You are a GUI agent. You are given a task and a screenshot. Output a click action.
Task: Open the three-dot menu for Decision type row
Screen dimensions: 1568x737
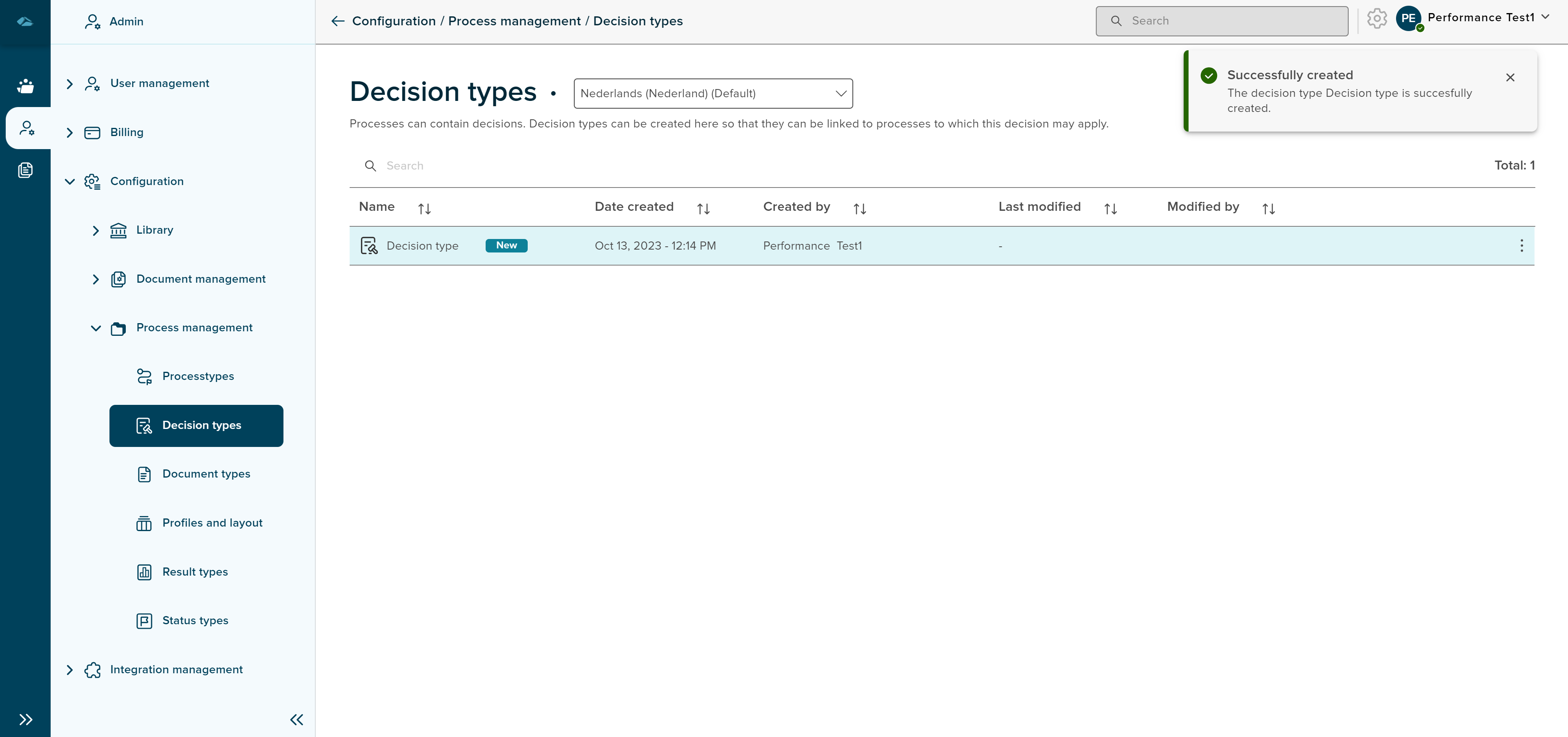(1521, 246)
